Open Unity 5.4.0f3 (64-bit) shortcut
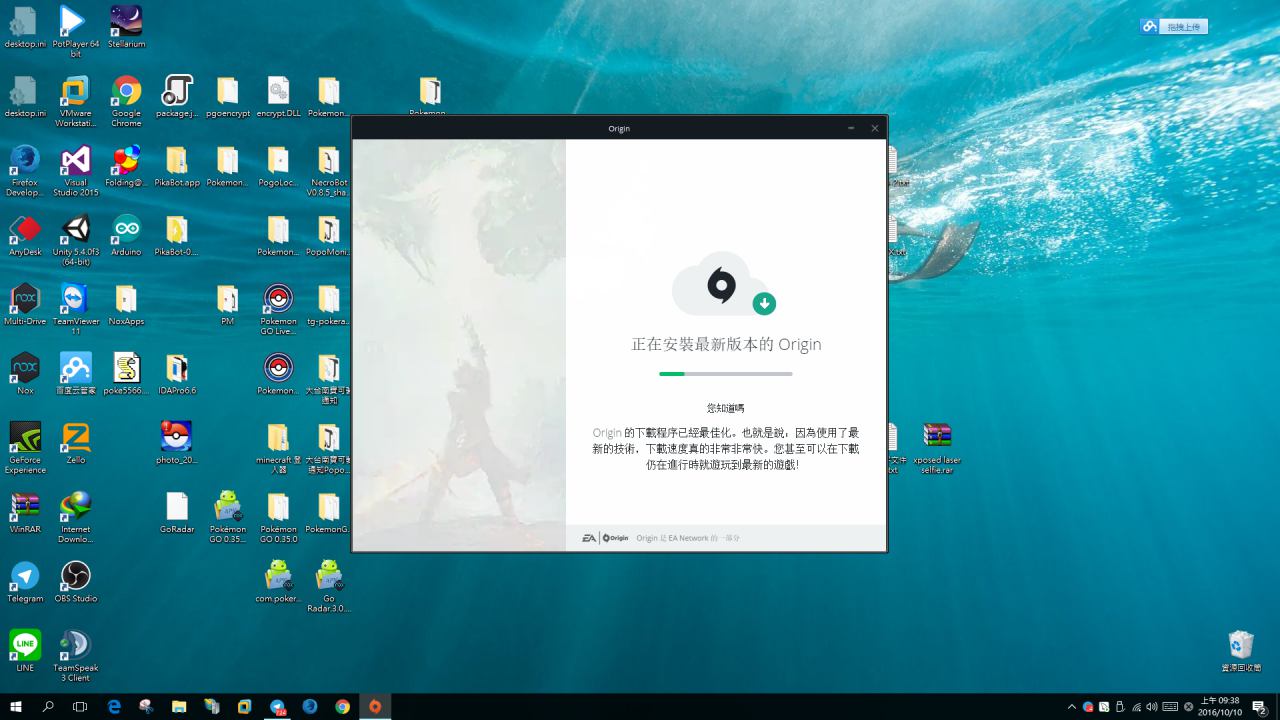The height and width of the screenshot is (720, 1280). 76,239
